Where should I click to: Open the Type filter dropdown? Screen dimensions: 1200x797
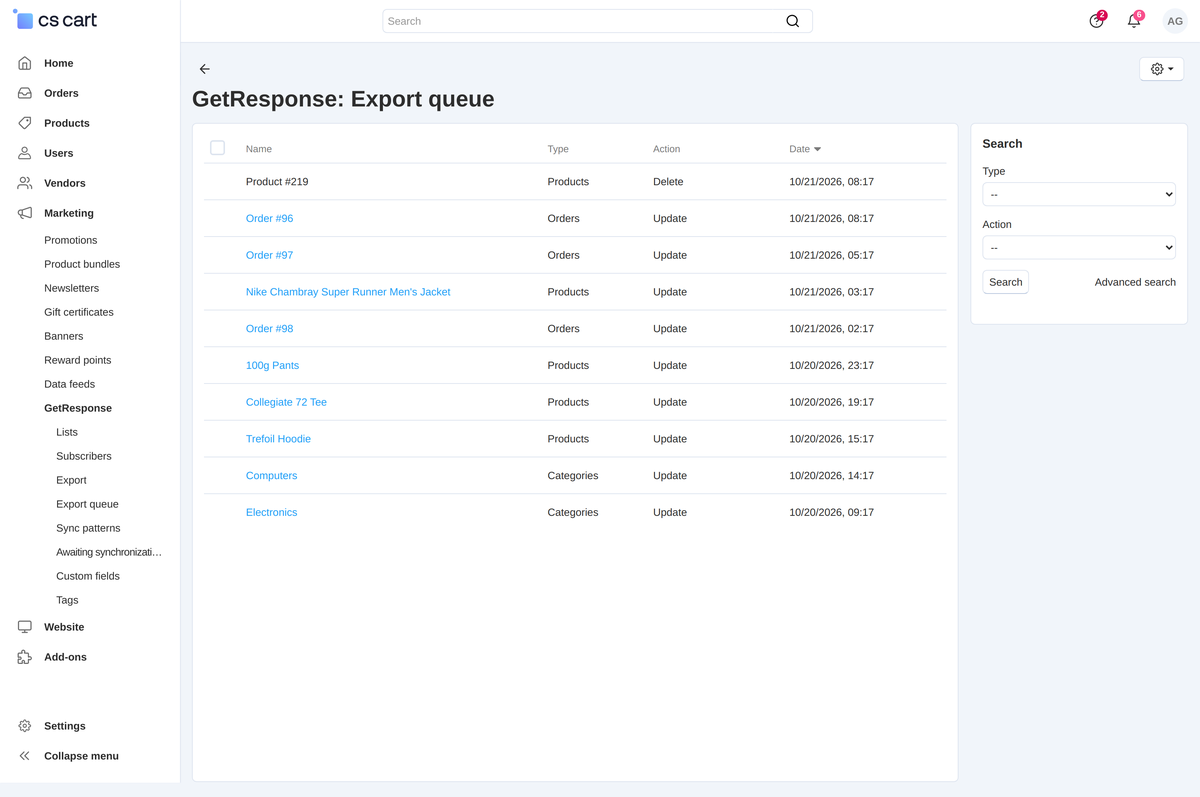[1079, 194]
